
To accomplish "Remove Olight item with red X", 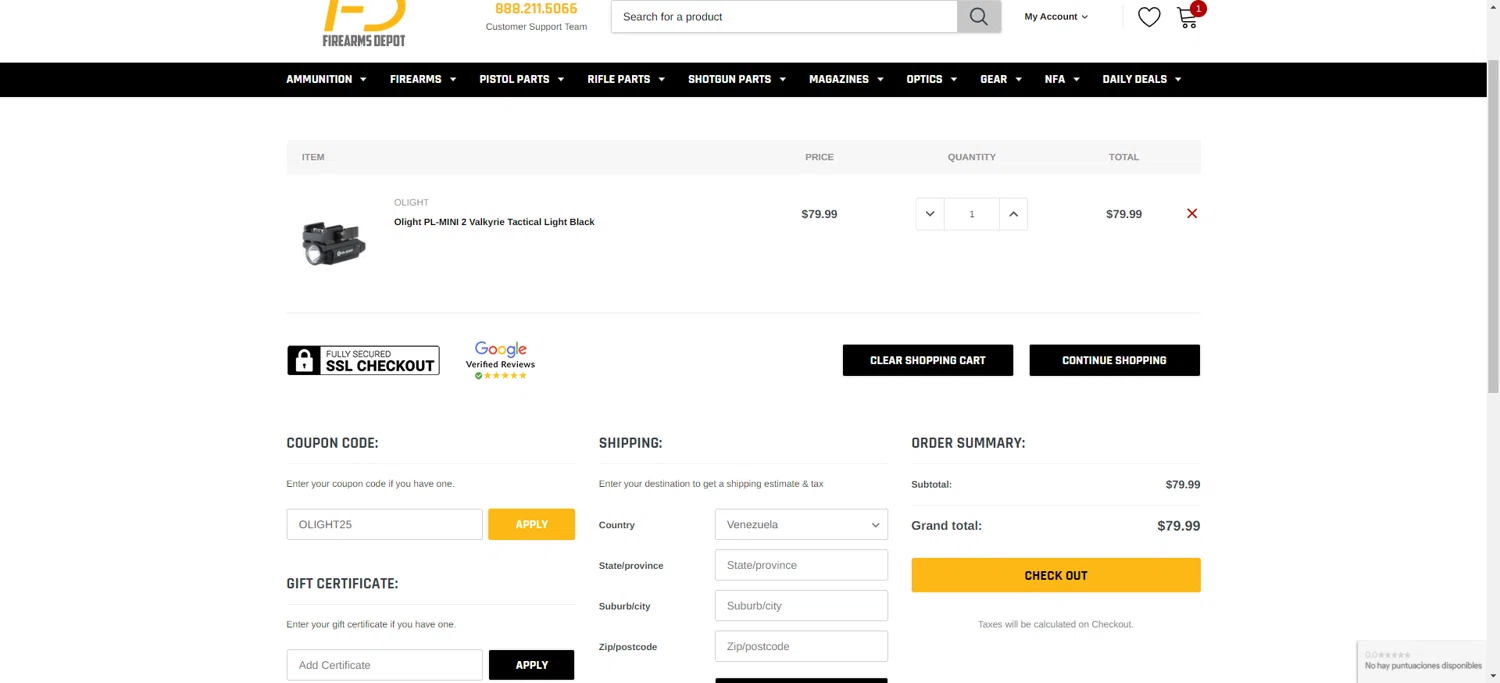I will (1192, 214).
